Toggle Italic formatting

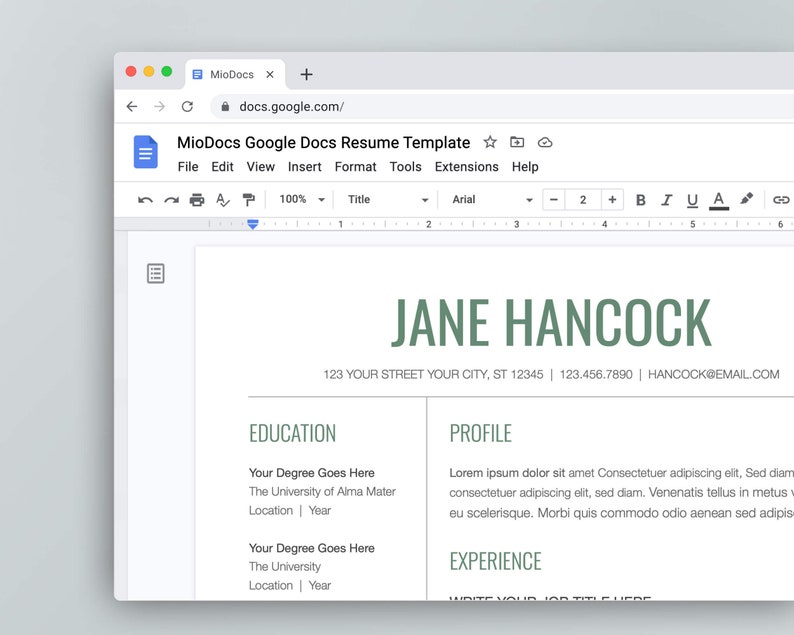coord(666,200)
